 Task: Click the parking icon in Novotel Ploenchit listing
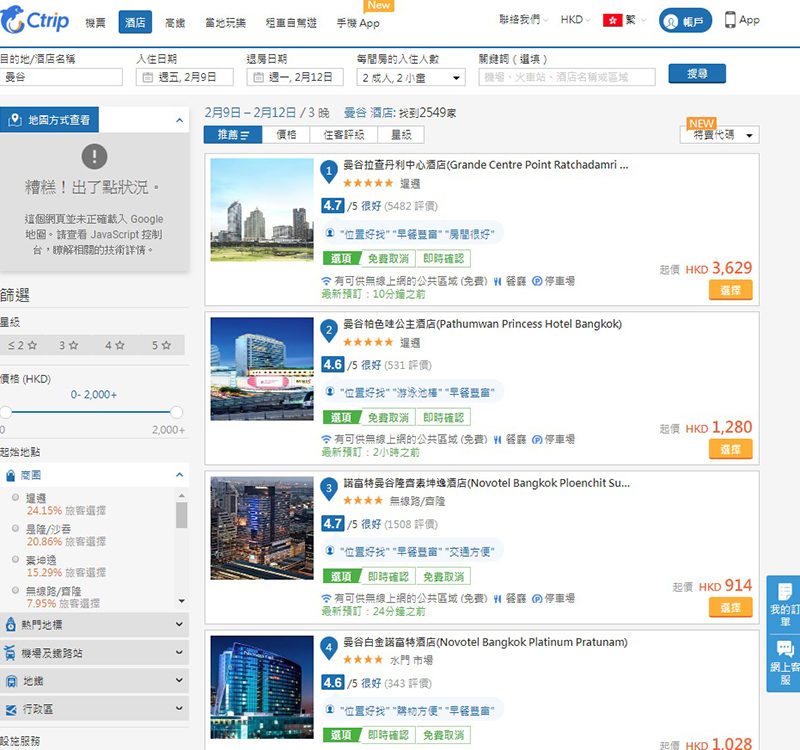tap(537, 598)
